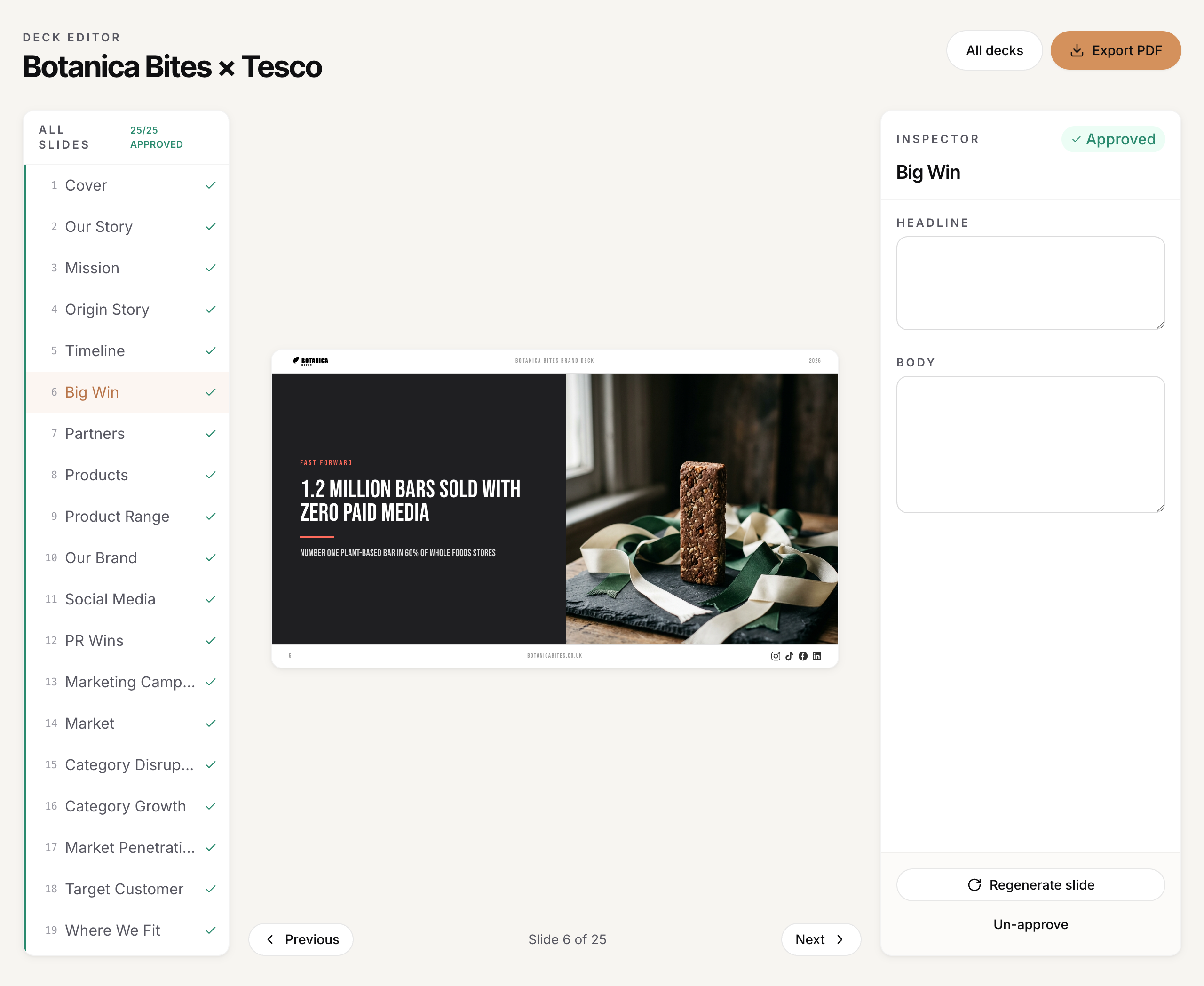Advance with the Next button
This screenshot has width=1204, height=986.
pyautogui.click(x=821, y=939)
